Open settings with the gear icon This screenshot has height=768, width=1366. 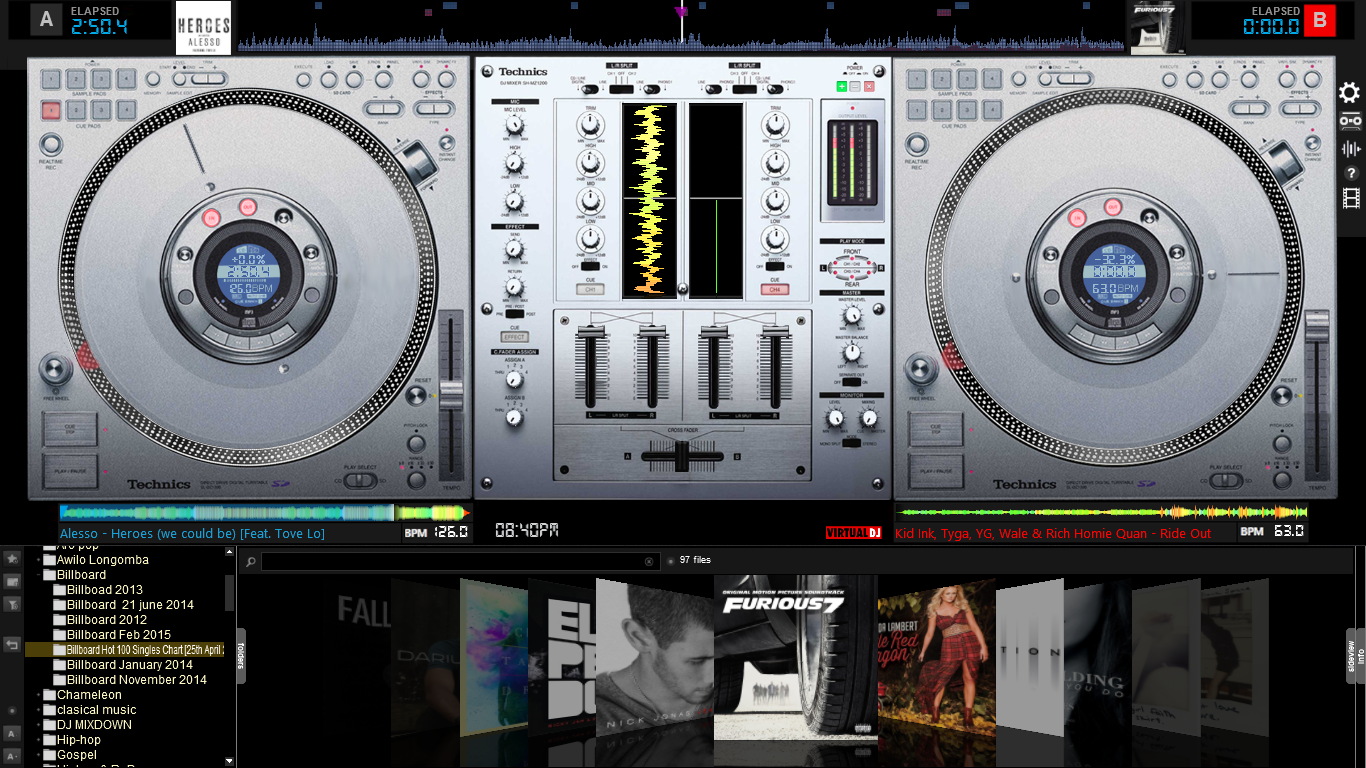(x=1350, y=93)
